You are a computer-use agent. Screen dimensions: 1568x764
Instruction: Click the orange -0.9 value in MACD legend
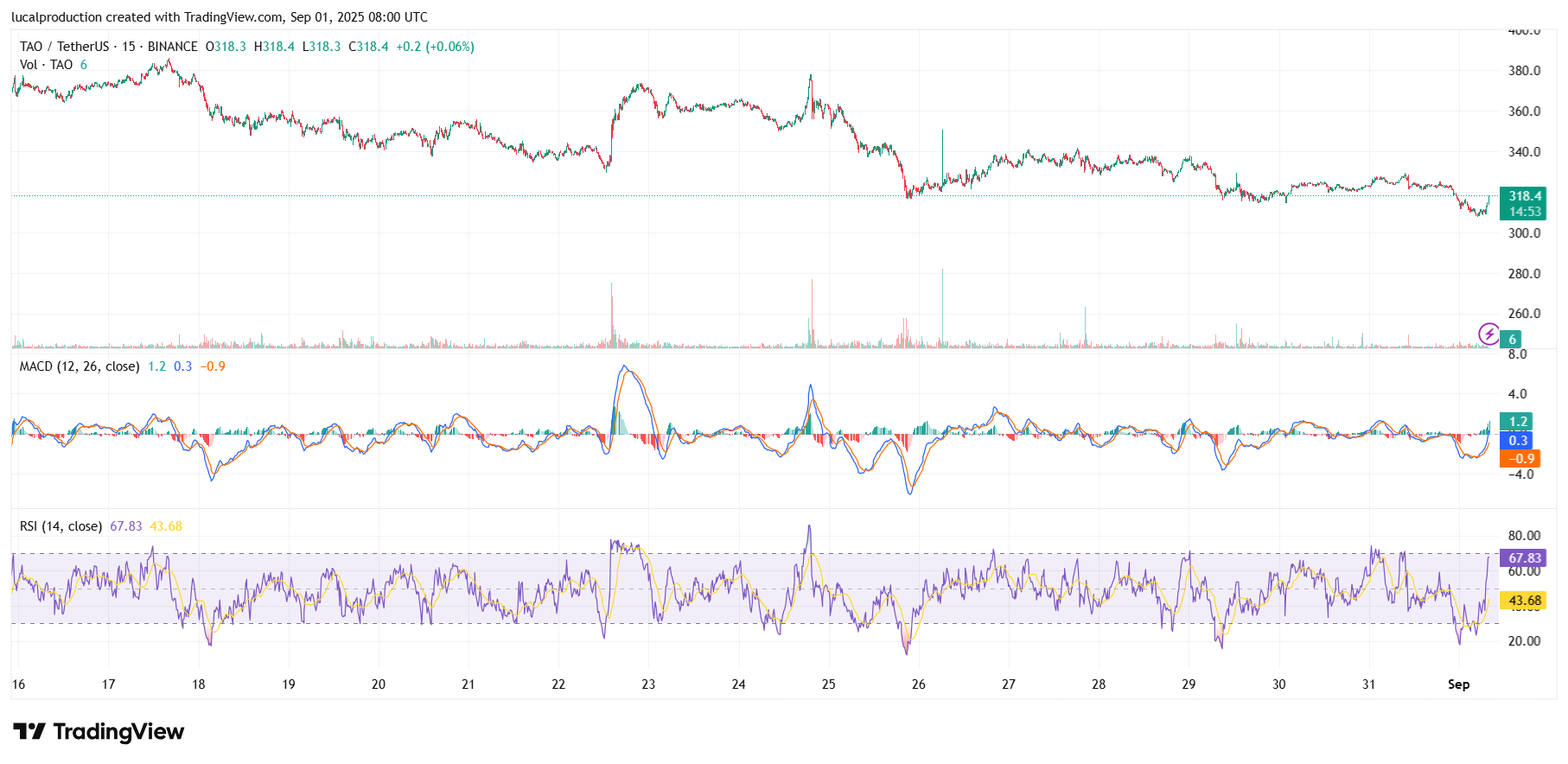(x=213, y=366)
